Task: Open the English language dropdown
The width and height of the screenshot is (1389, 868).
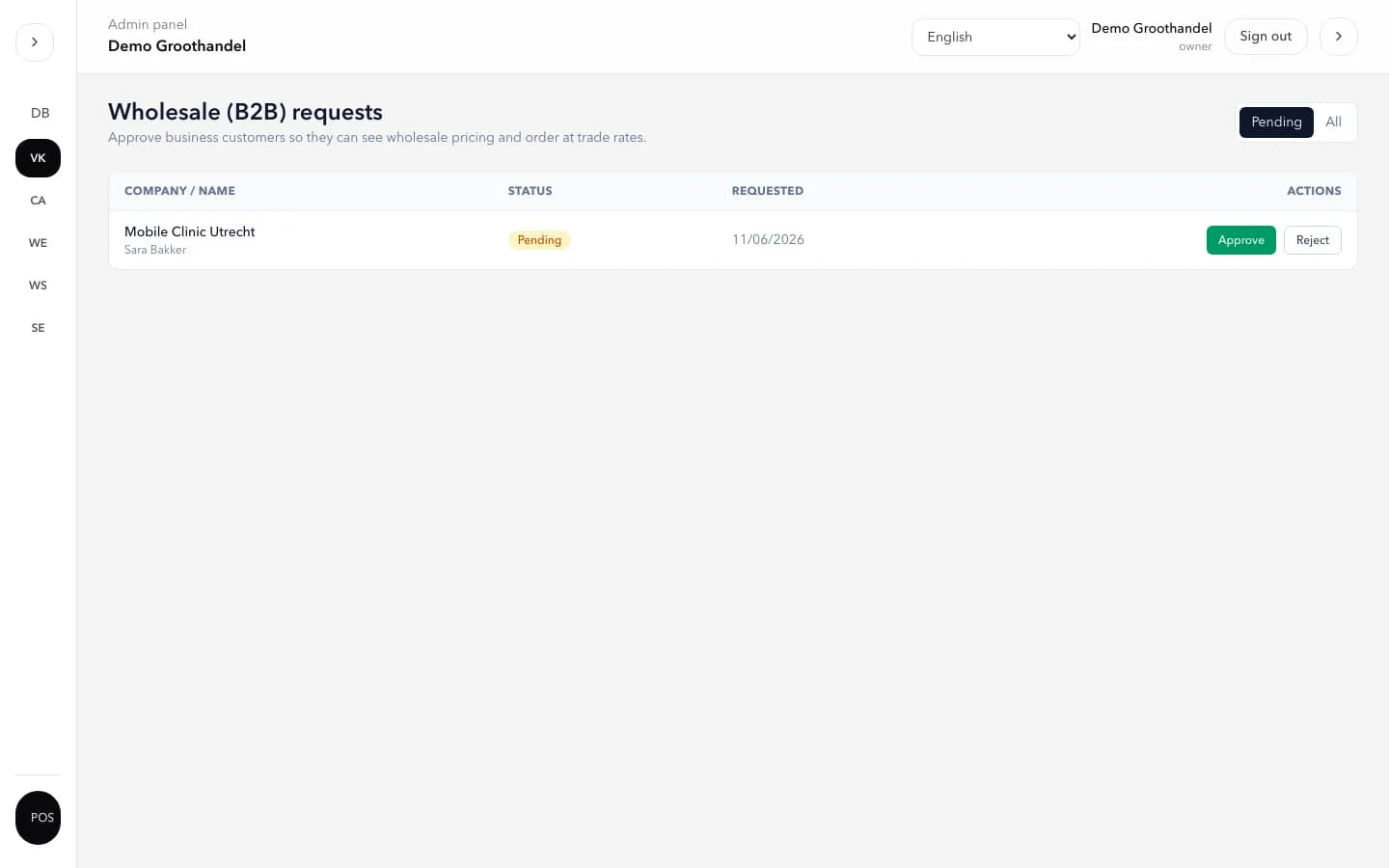Action: click(x=995, y=37)
